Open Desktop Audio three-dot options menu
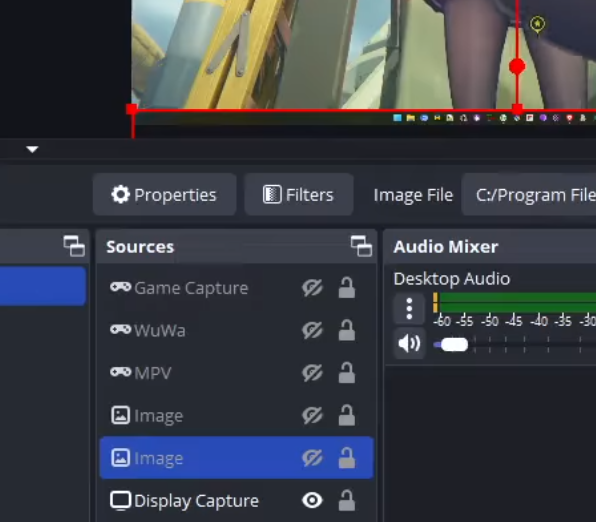 click(x=409, y=308)
